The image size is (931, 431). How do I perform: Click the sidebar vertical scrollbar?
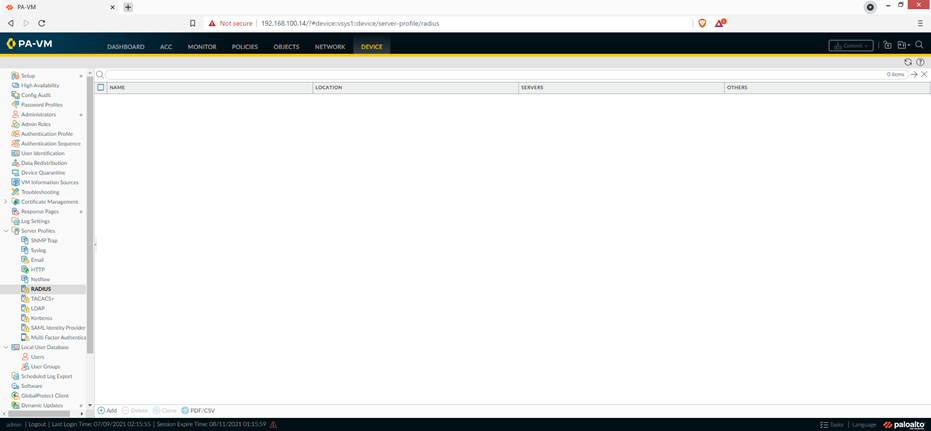pos(90,214)
